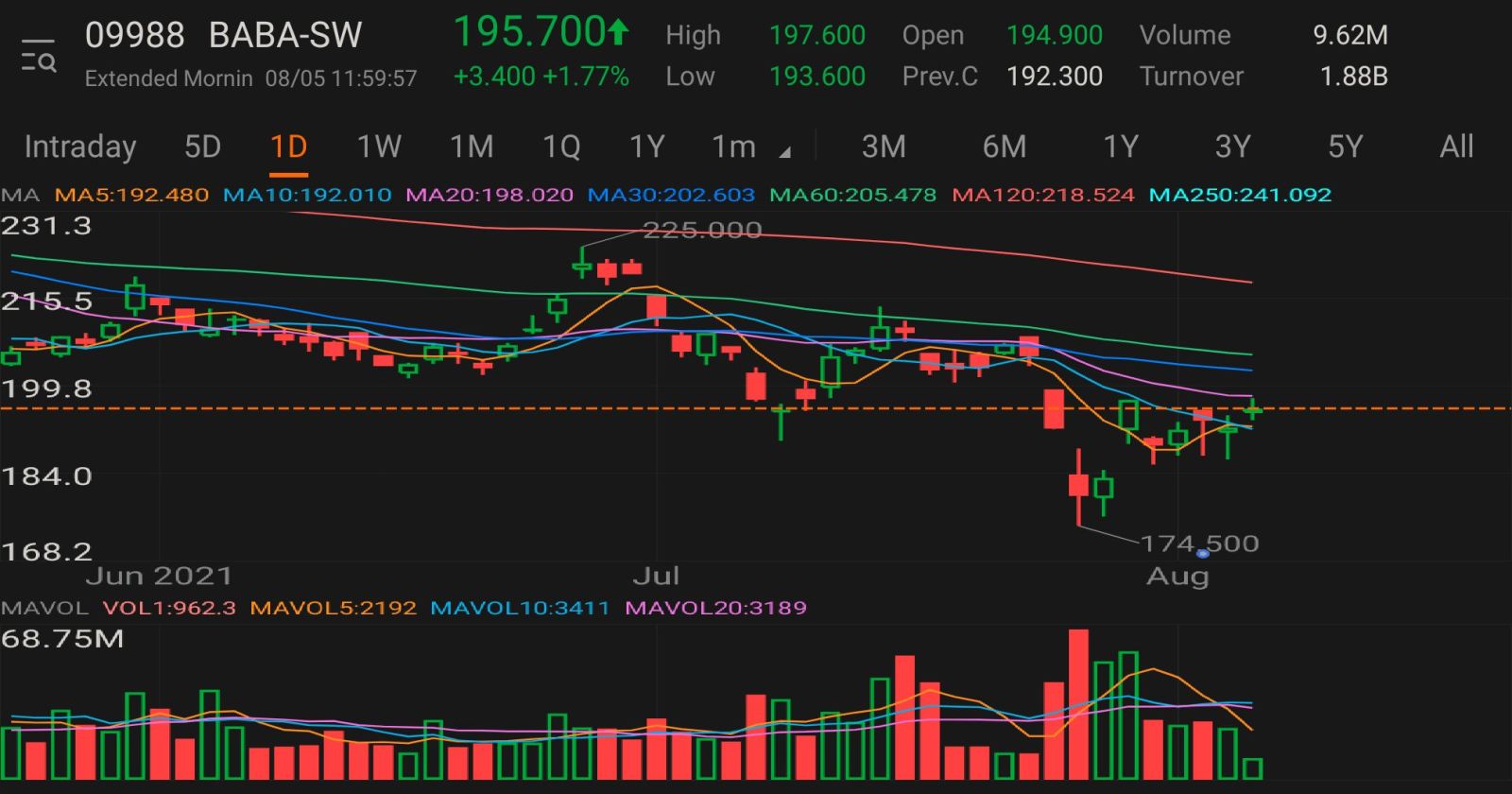The image size is (1512, 794).
Task: Select the 5D chart tab
Action: [x=202, y=147]
